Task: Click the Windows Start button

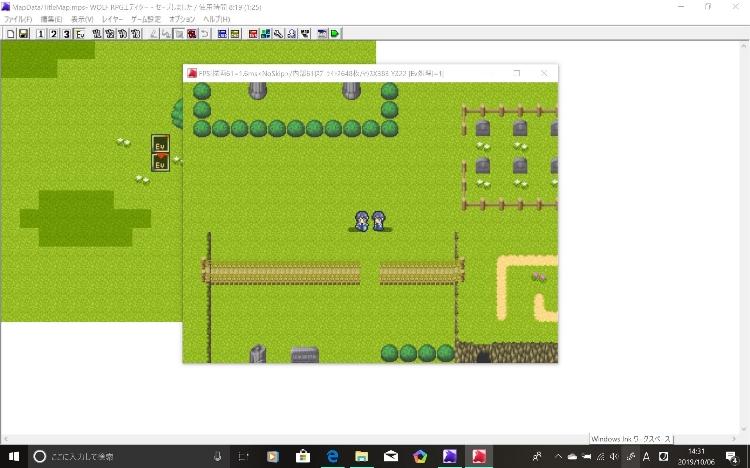Action: point(12,456)
